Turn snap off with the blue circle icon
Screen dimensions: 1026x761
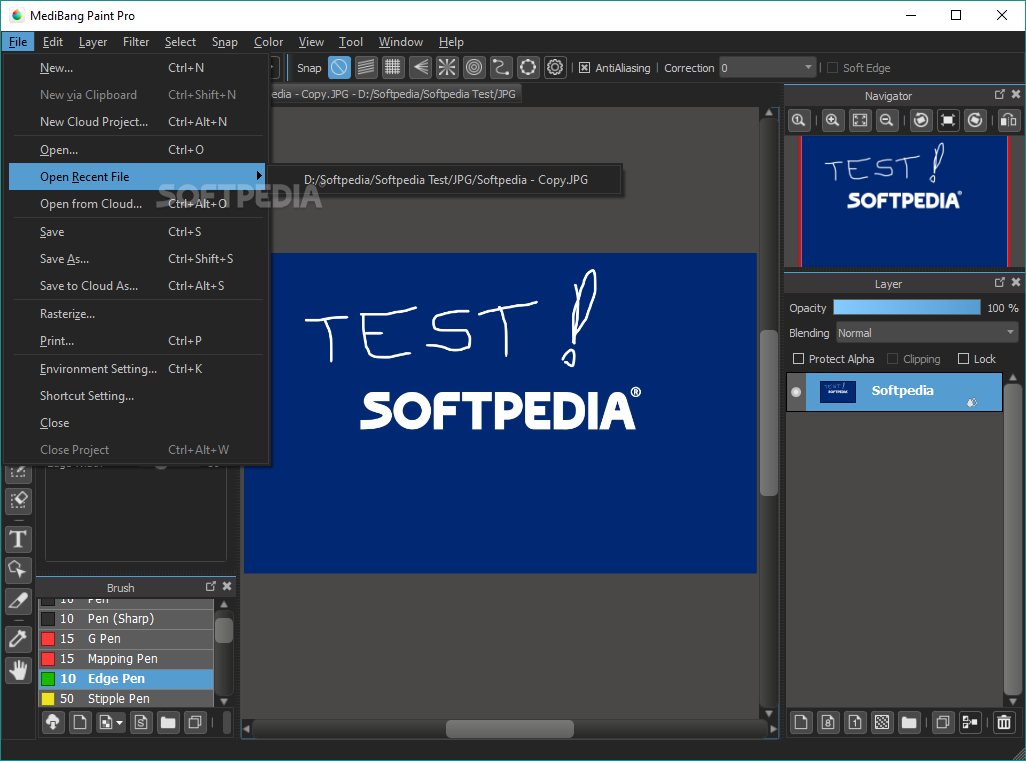339,67
